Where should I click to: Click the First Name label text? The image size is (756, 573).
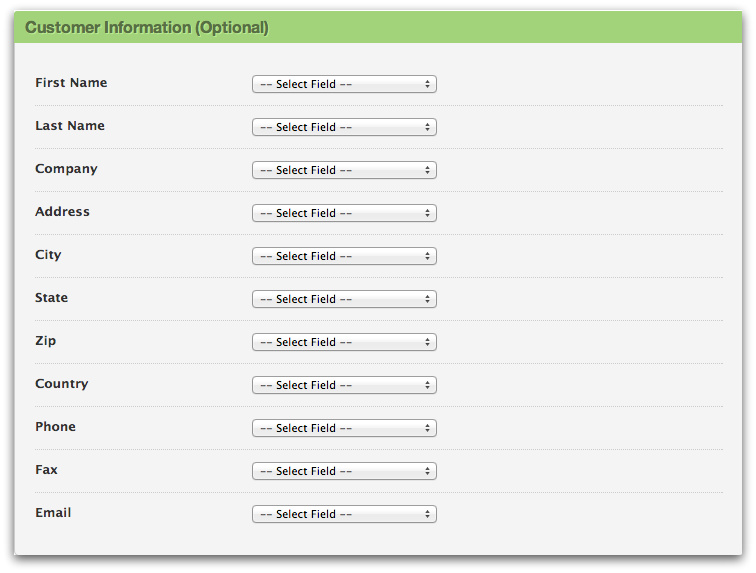(x=71, y=83)
